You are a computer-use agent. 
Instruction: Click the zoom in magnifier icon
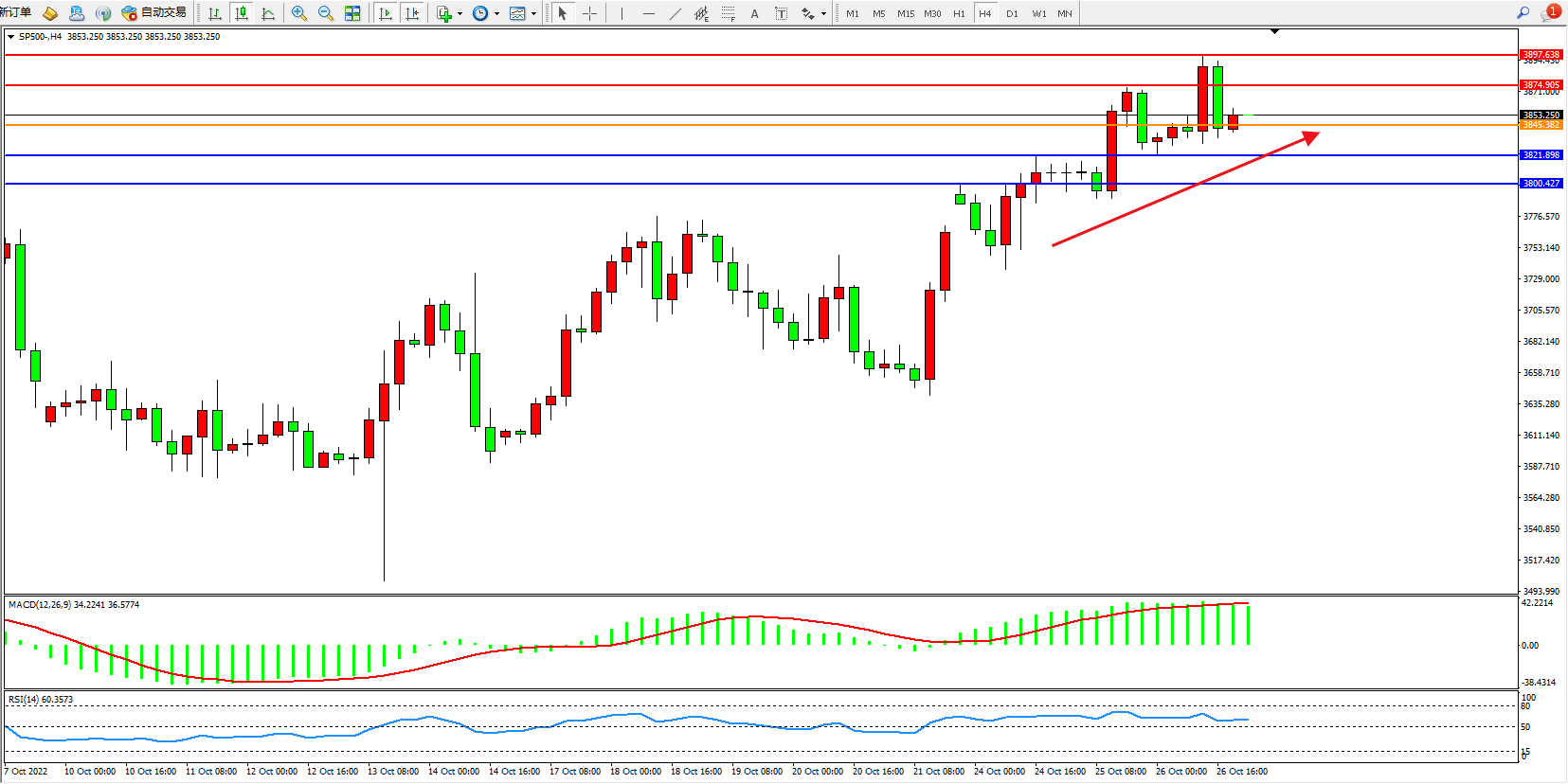coord(299,13)
